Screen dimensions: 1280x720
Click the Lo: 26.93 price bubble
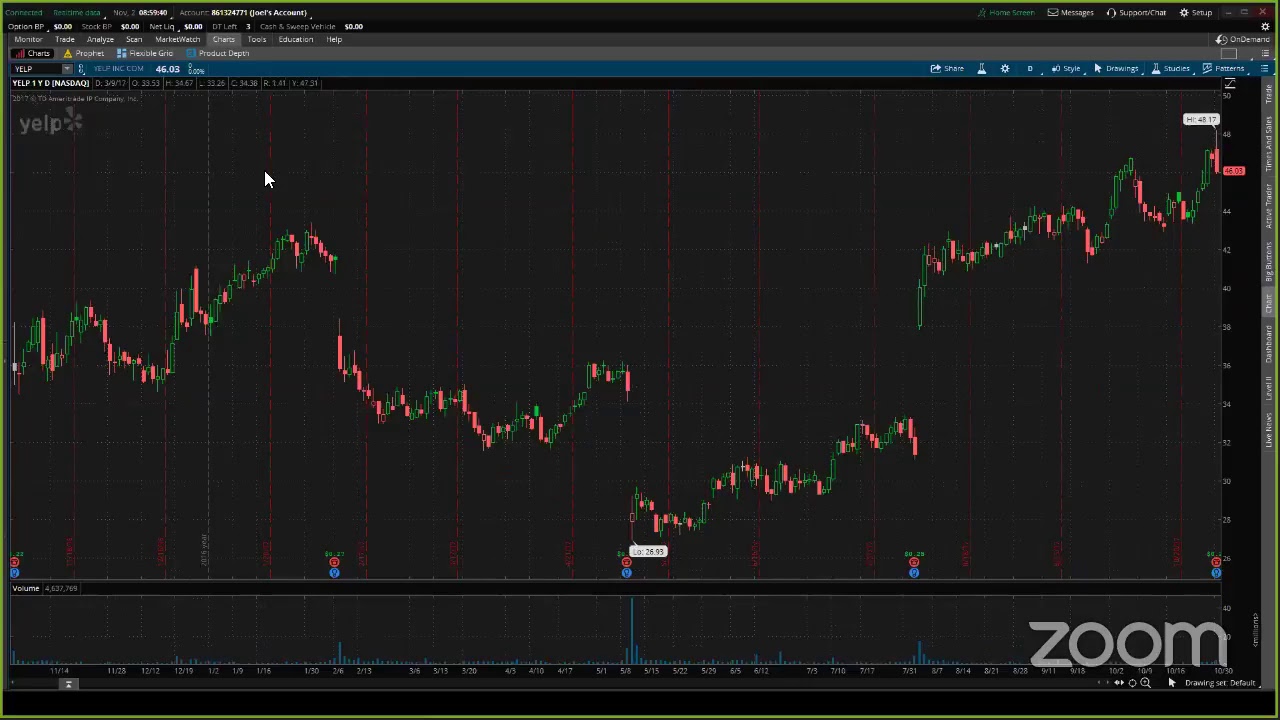(648, 552)
